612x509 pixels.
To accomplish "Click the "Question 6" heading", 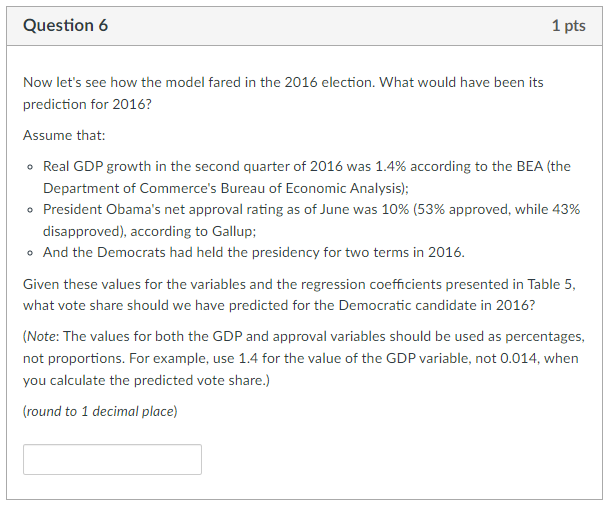I will (65, 26).
